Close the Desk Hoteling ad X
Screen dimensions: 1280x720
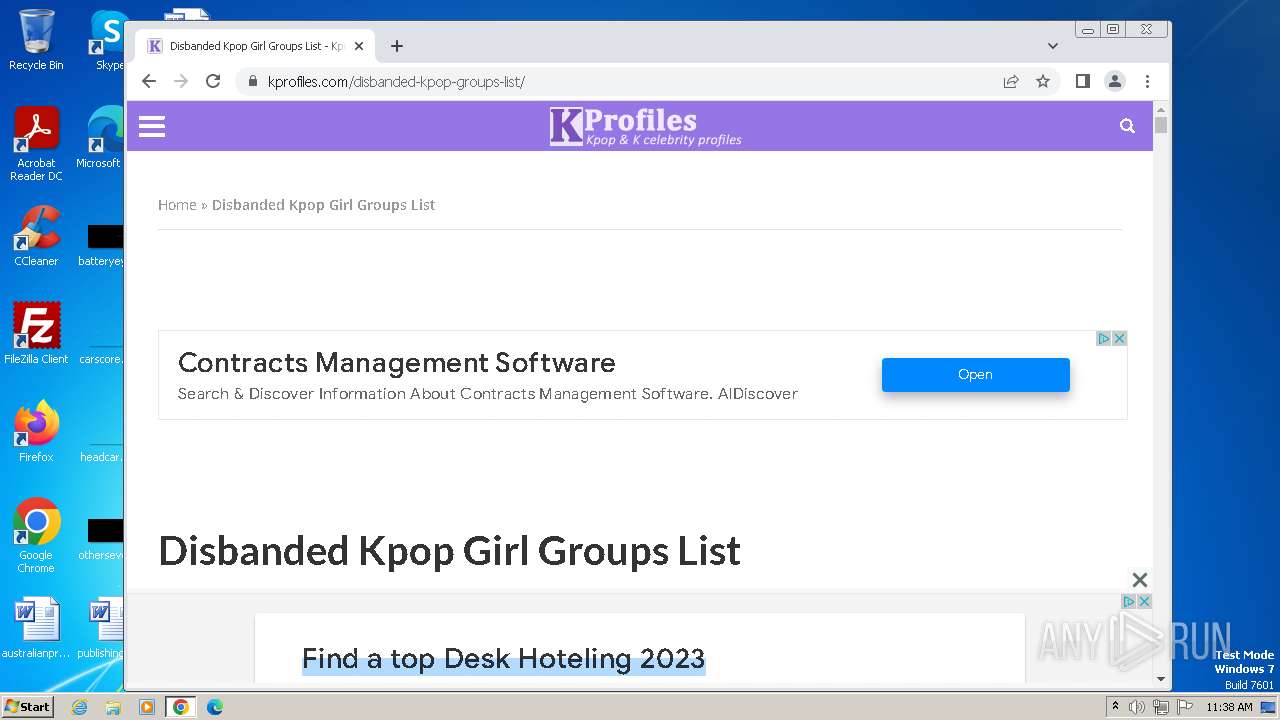pyautogui.click(x=1145, y=601)
